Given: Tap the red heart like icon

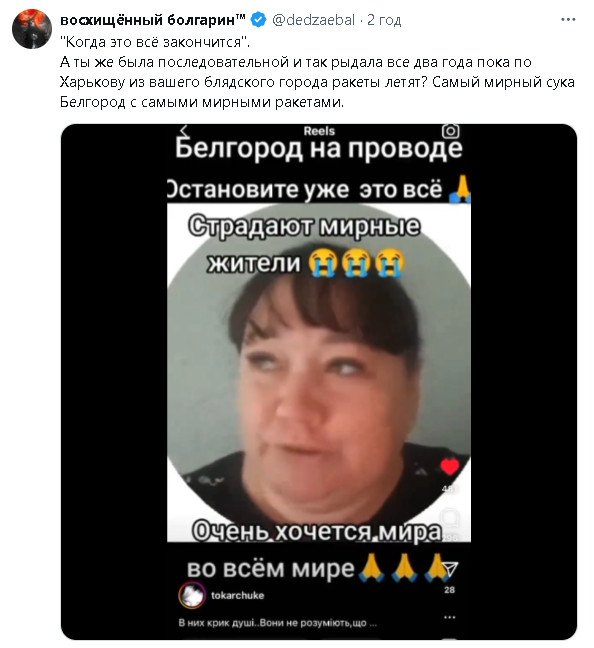Looking at the screenshot, I should pos(449,467).
